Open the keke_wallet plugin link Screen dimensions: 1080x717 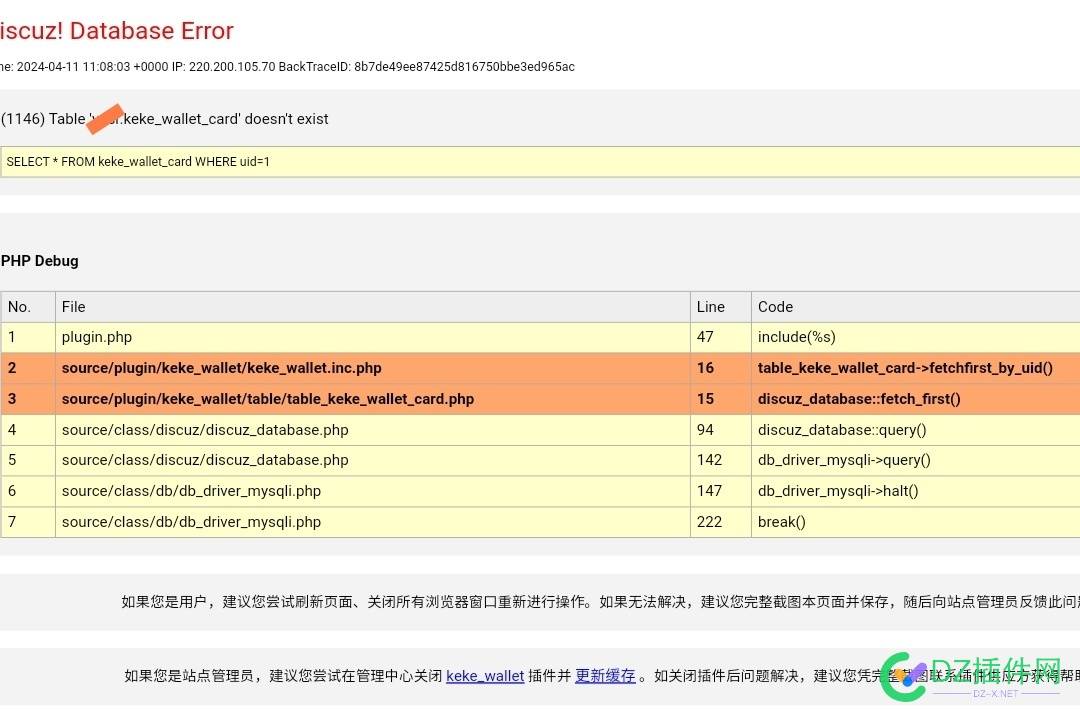(x=485, y=676)
